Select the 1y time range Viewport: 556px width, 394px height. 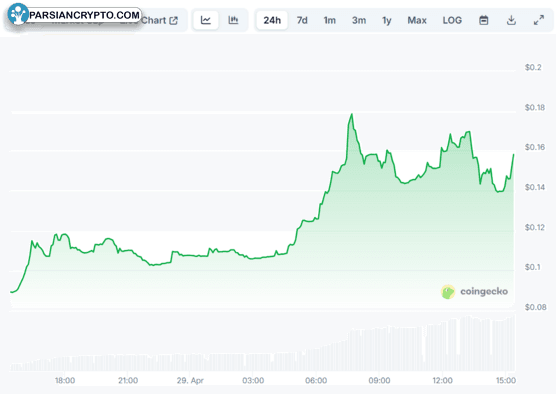pos(387,20)
